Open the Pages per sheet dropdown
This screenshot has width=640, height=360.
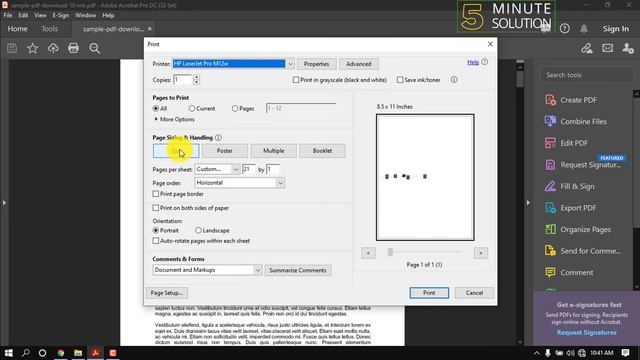point(217,169)
